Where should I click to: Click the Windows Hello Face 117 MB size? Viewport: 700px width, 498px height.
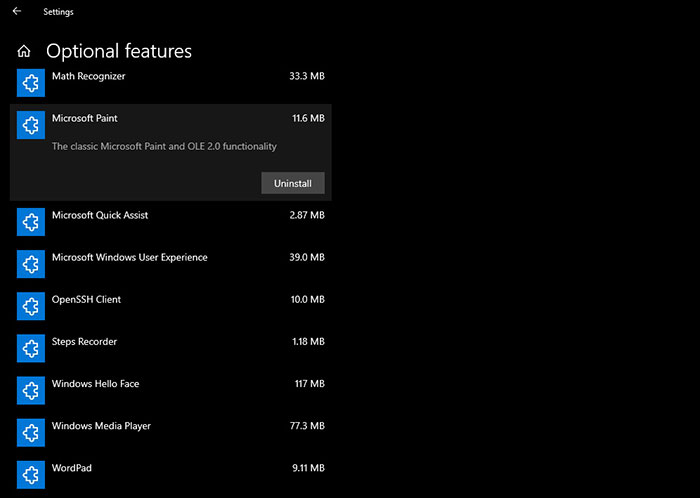pos(309,384)
